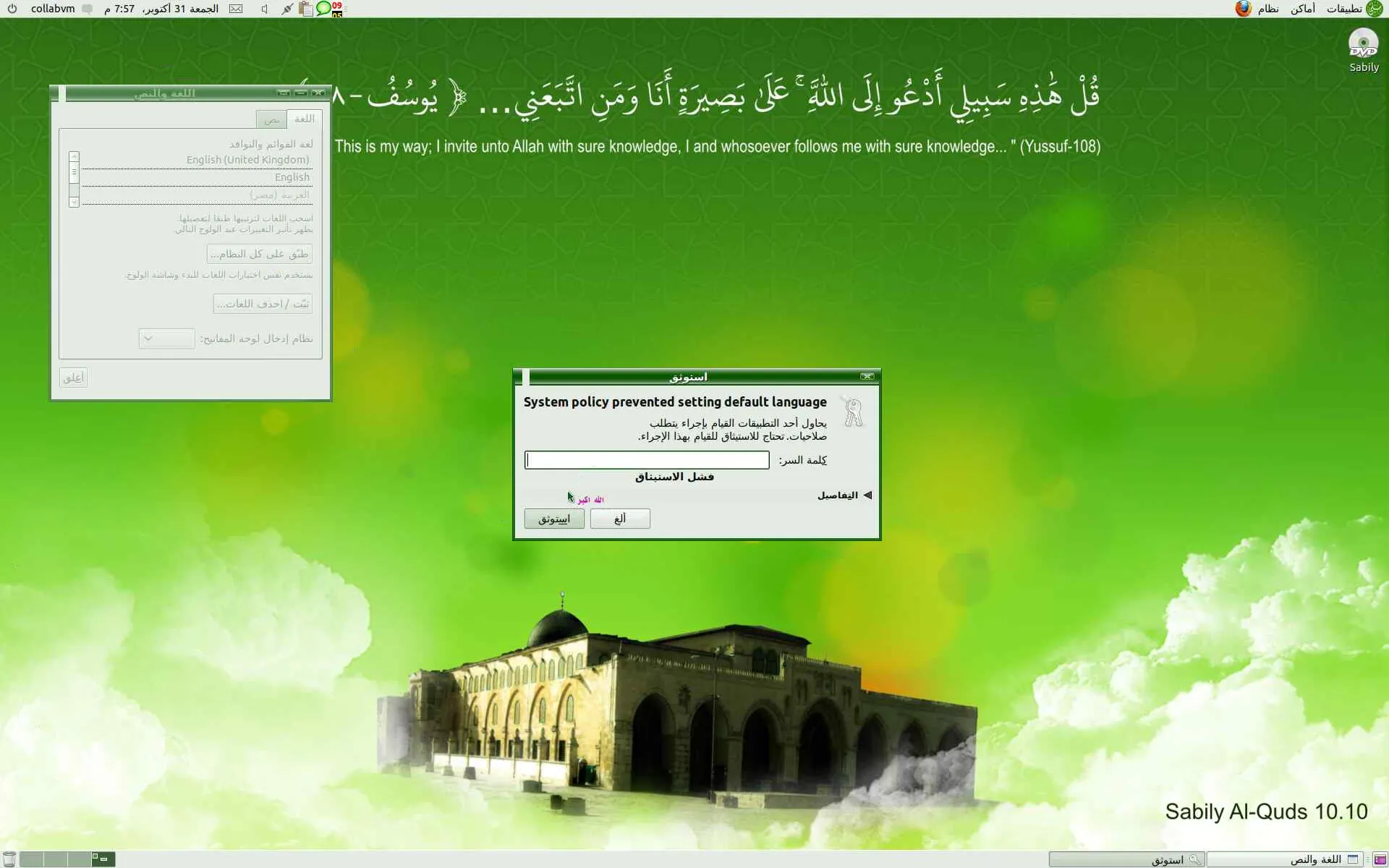Click the power shutdown icon
Image resolution: width=1389 pixels, height=868 pixels.
pos(12,9)
